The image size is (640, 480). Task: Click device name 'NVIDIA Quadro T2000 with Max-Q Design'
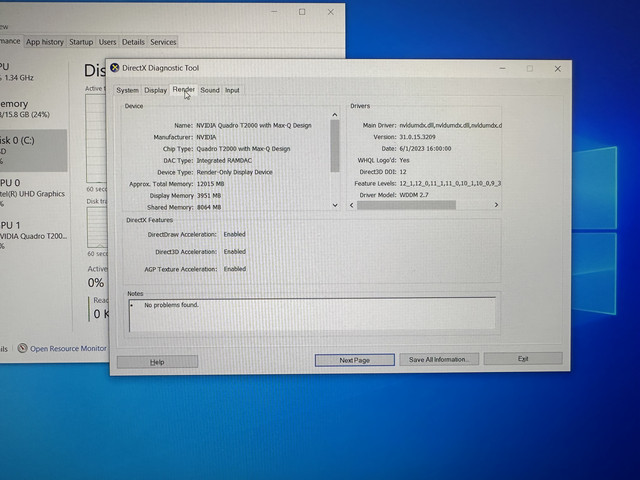point(254,125)
